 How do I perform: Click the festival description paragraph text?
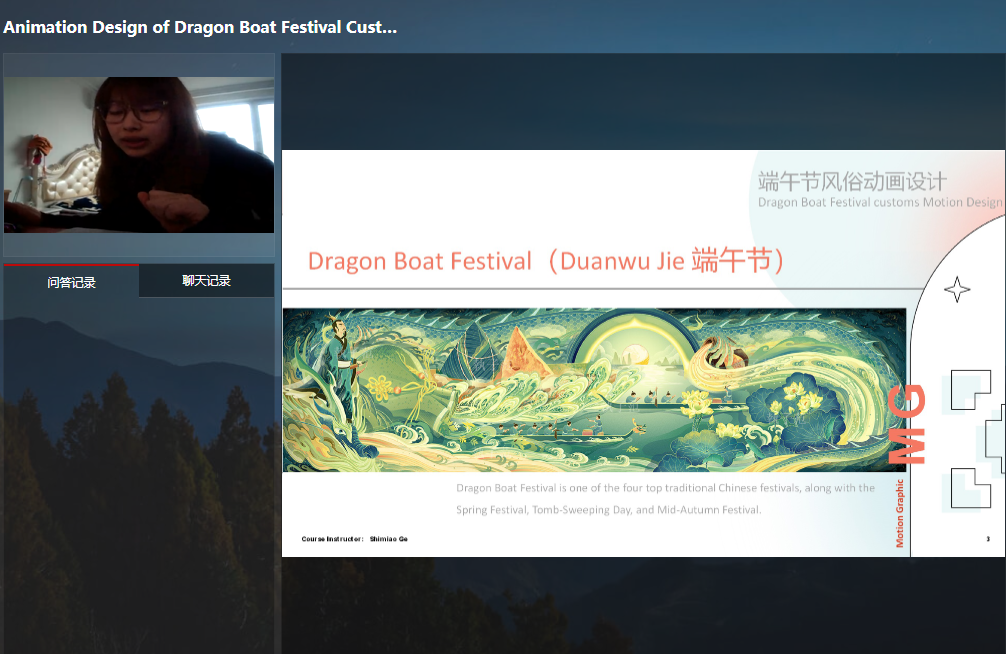[665, 499]
